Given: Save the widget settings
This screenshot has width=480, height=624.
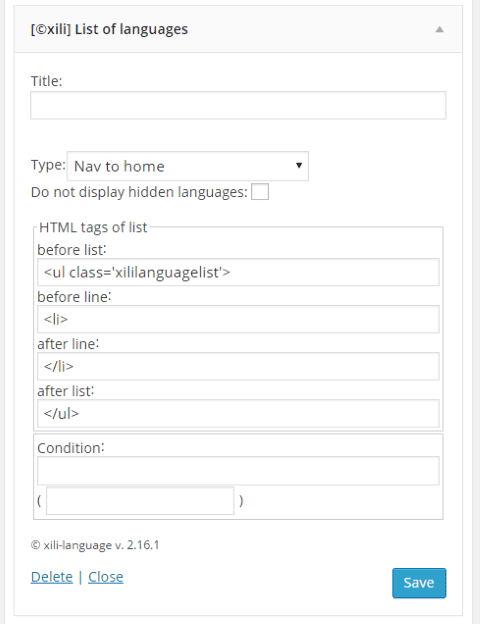Looking at the screenshot, I should click(x=419, y=583).
